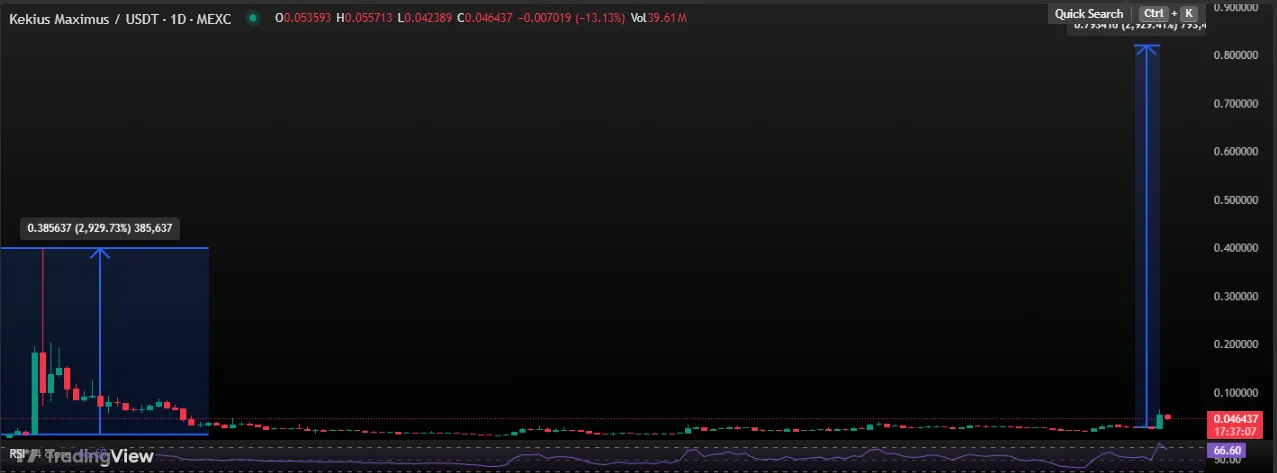Click the low price value 0.042389

coord(430,17)
